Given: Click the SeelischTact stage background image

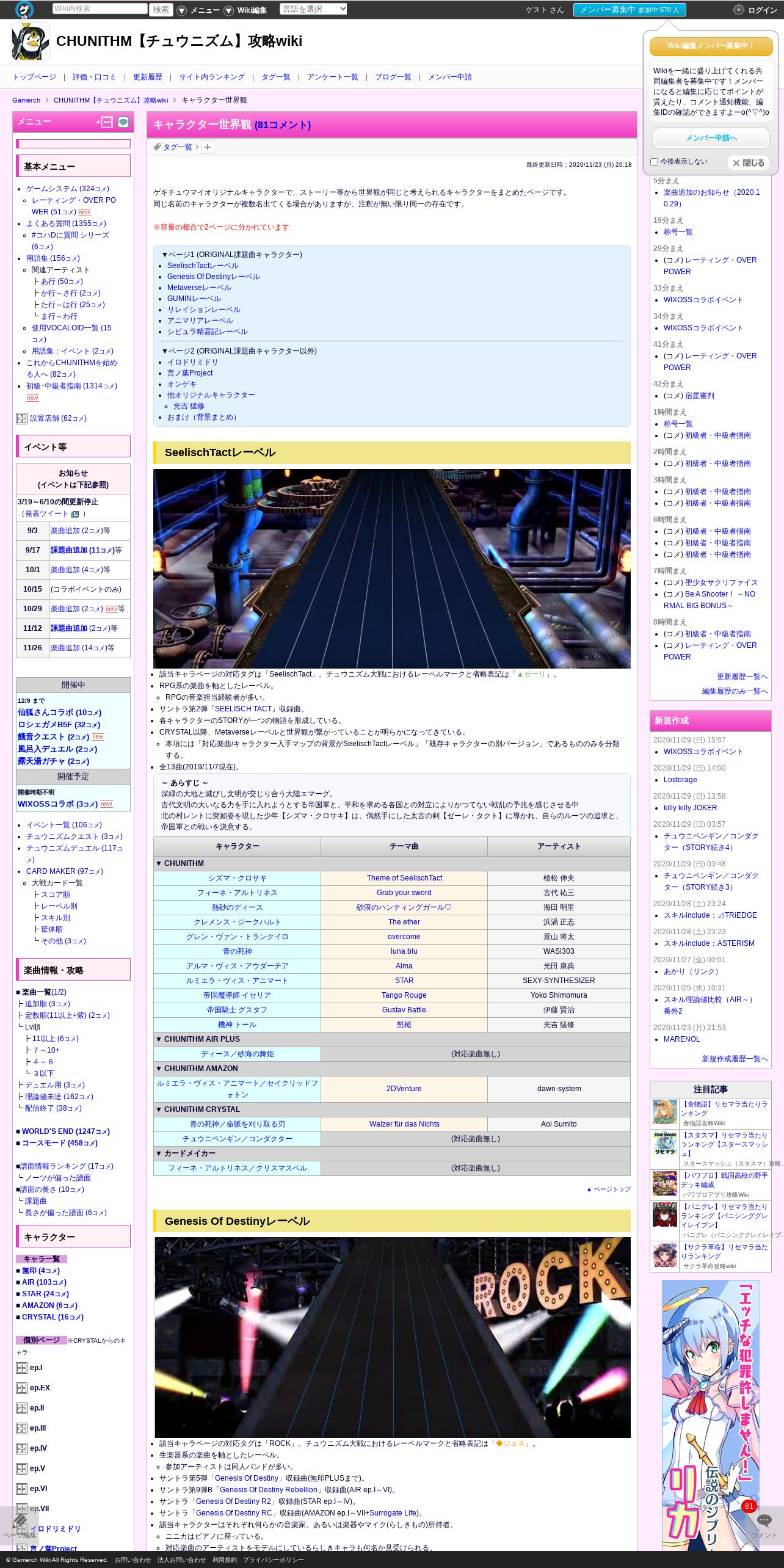Looking at the screenshot, I should click(x=391, y=568).
